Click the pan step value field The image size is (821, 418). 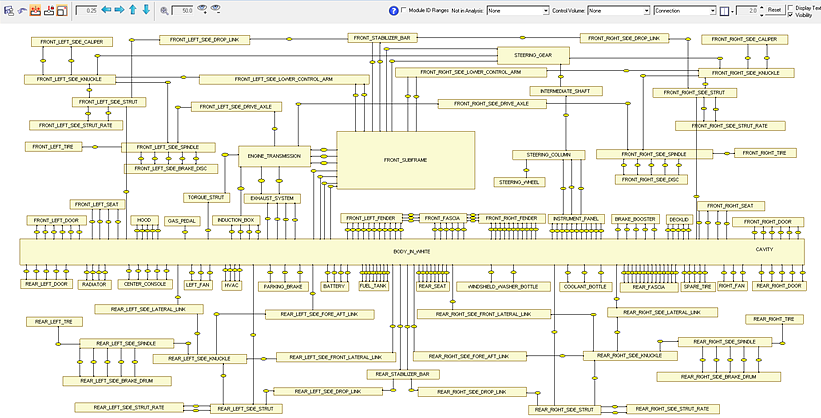point(86,10)
